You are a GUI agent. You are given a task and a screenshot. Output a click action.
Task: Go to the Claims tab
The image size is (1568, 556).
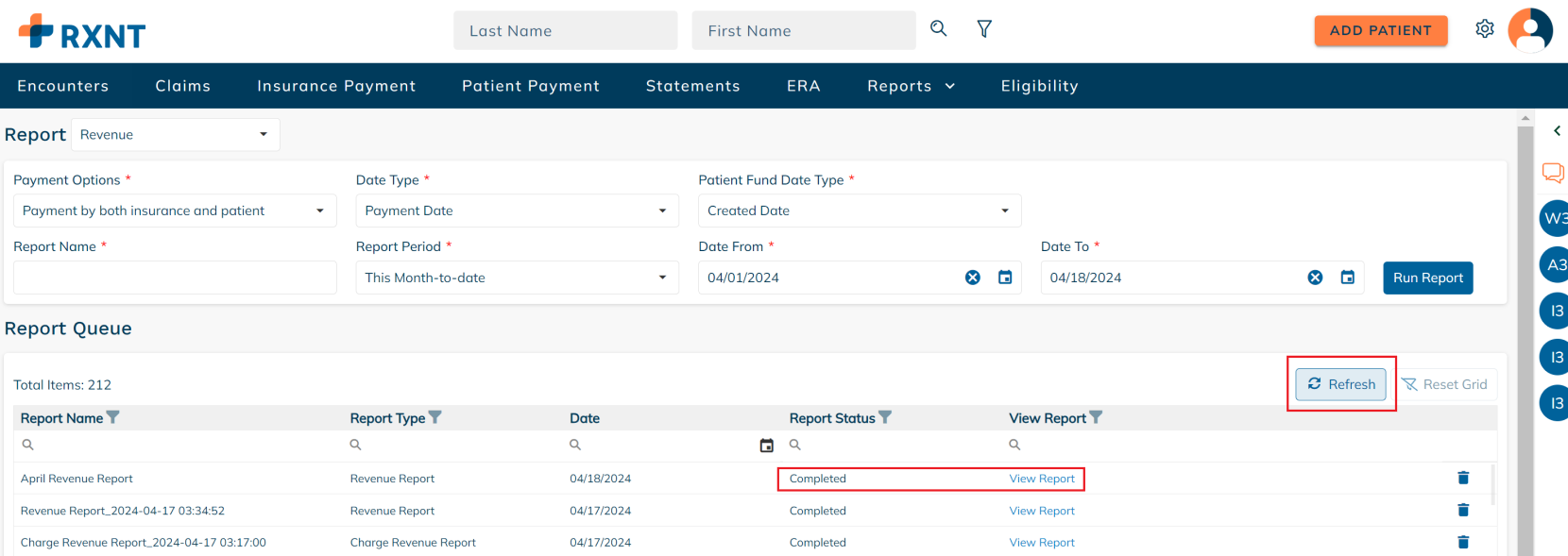[x=183, y=86]
